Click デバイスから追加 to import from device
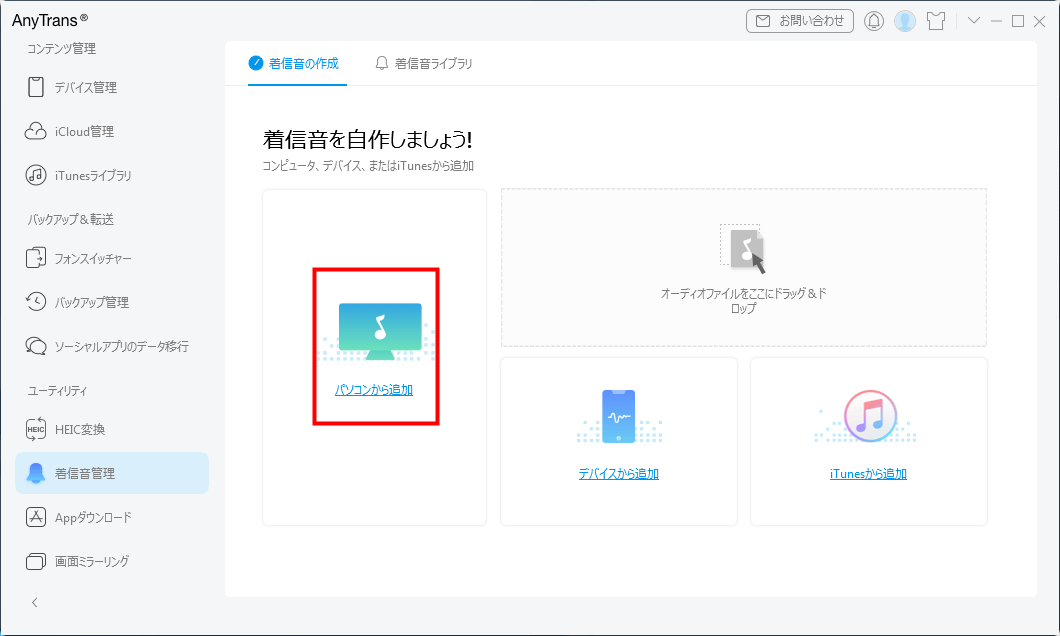1060x636 pixels. point(618,474)
